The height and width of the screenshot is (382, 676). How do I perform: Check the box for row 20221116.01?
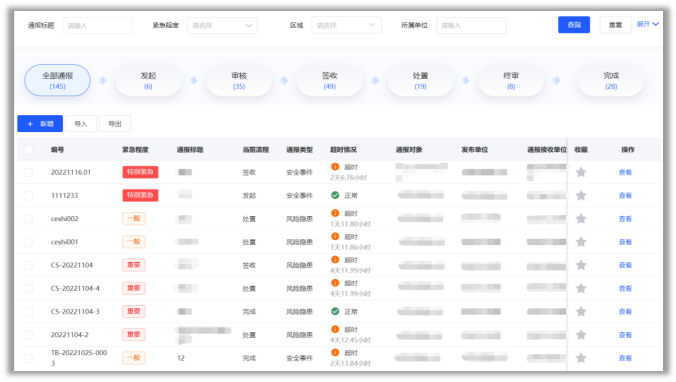click(28, 172)
